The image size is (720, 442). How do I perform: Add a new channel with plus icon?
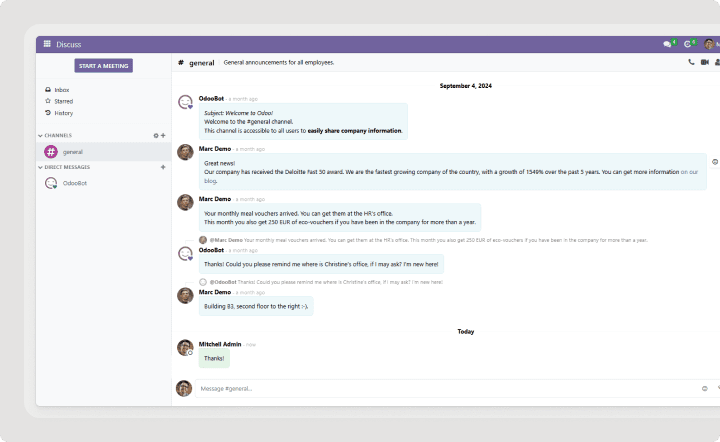163,135
